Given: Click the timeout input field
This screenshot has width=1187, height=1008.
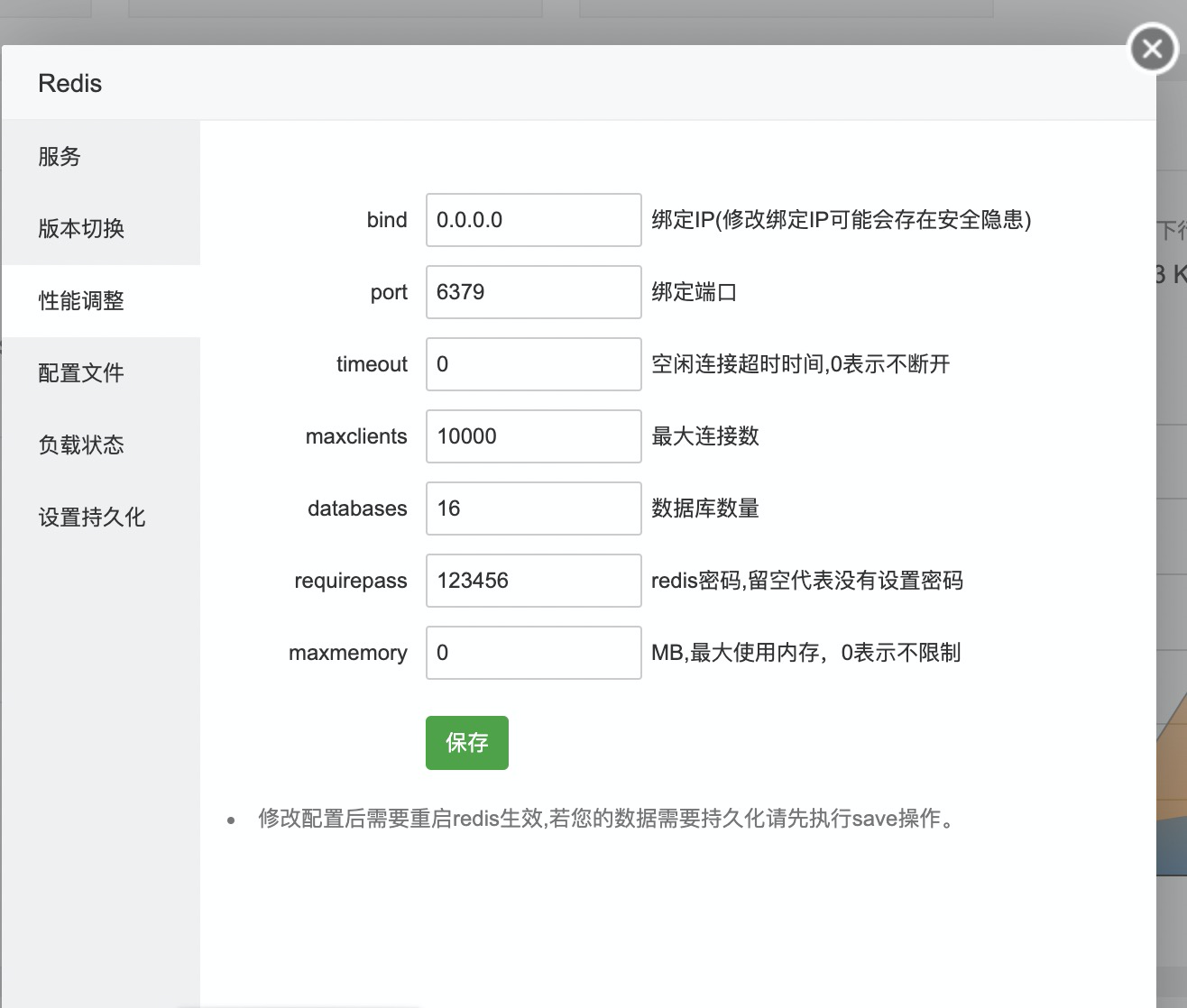Looking at the screenshot, I should click(x=533, y=364).
